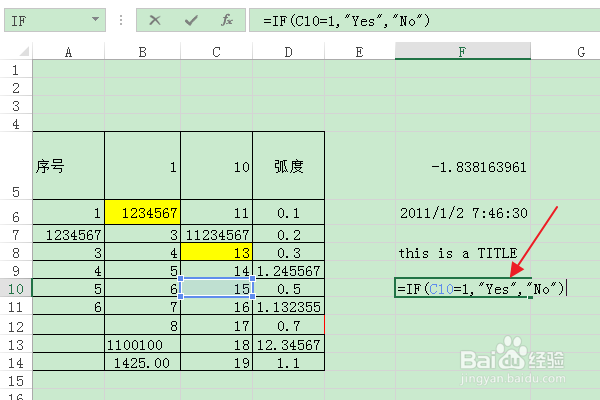The height and width of the screenshot is (400, 600).
Task: Select row 8 header
Action: (x=16, y=252)
